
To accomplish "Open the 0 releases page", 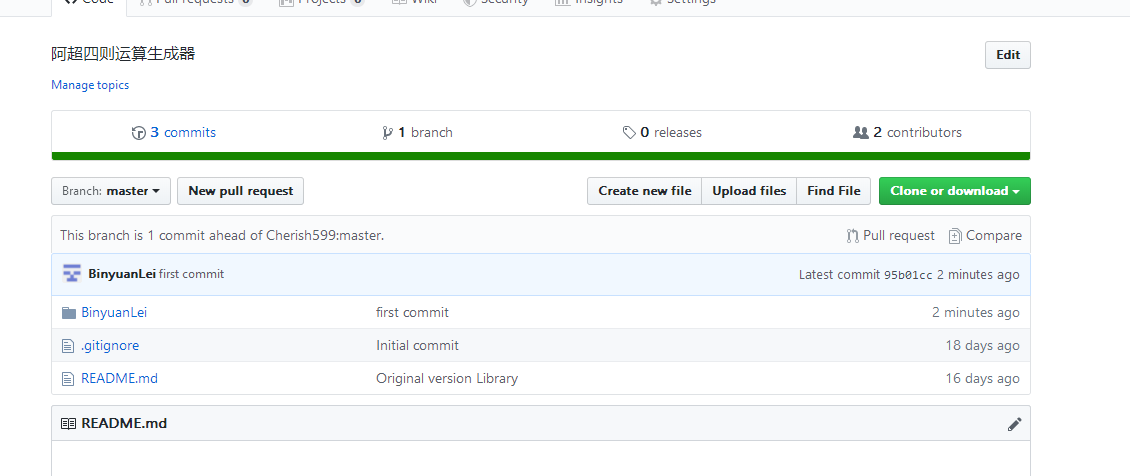I will (662, 133).
